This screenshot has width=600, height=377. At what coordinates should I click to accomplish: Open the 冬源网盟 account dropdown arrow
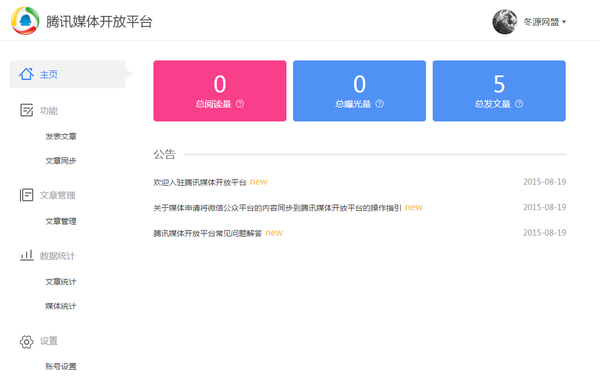(x=564, y=22)
